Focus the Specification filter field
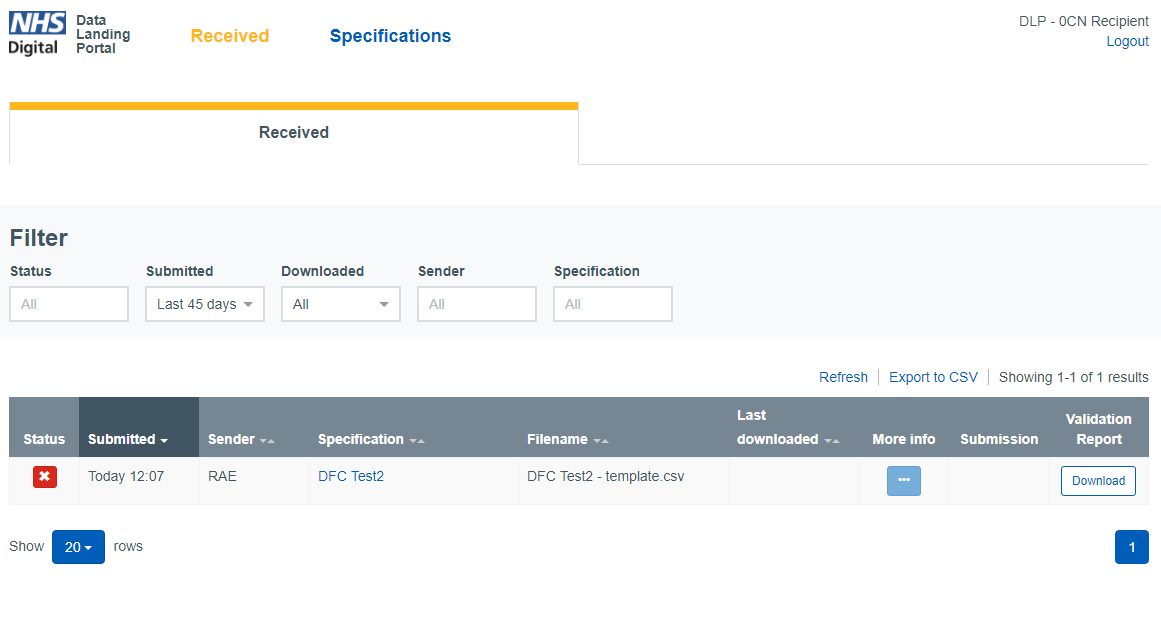 coord(613,304)
